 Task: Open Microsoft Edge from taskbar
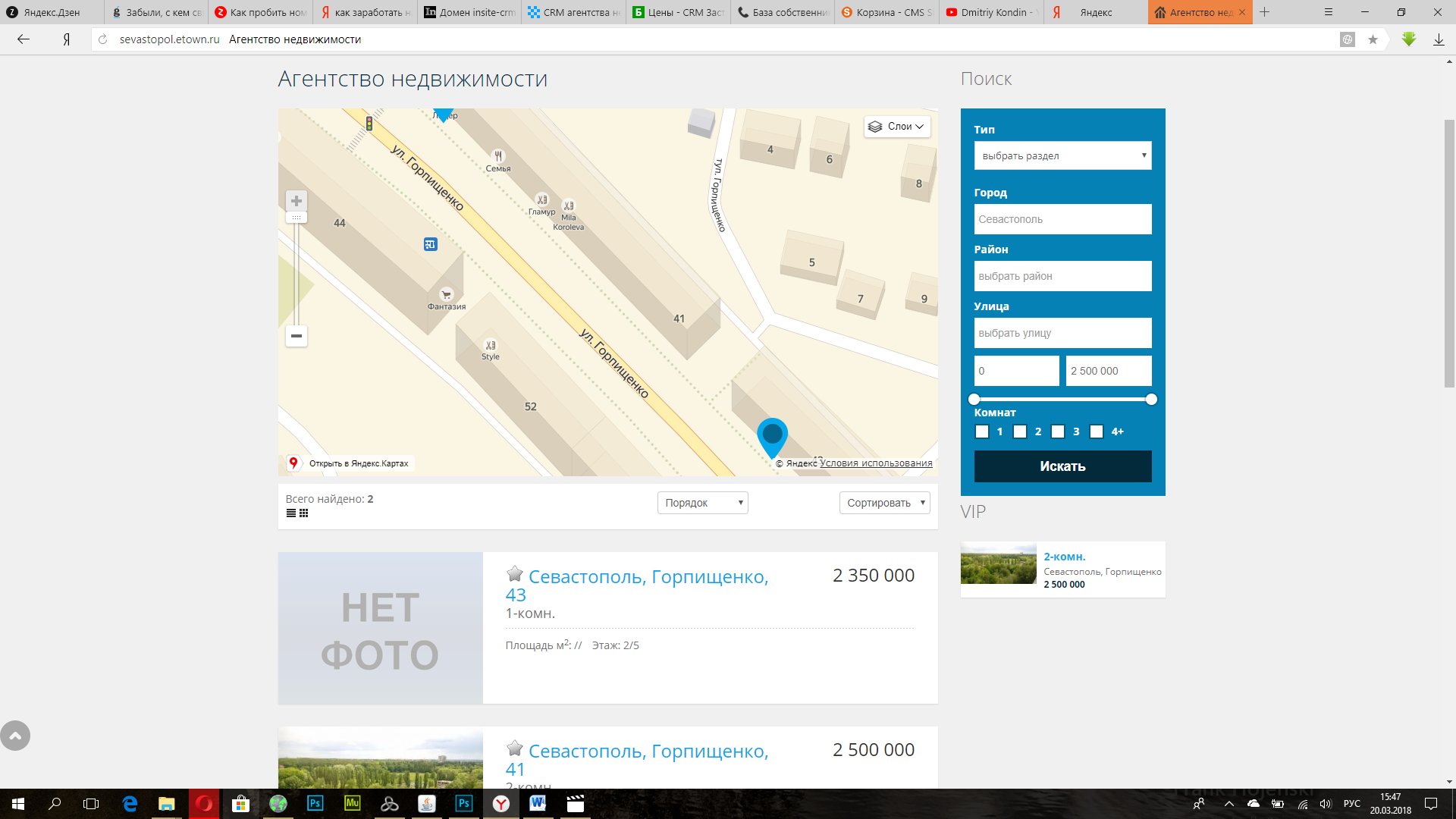point(130,804)
